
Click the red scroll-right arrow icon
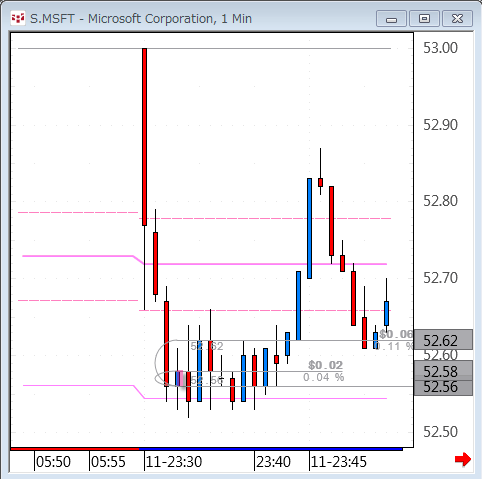[463, 460]
